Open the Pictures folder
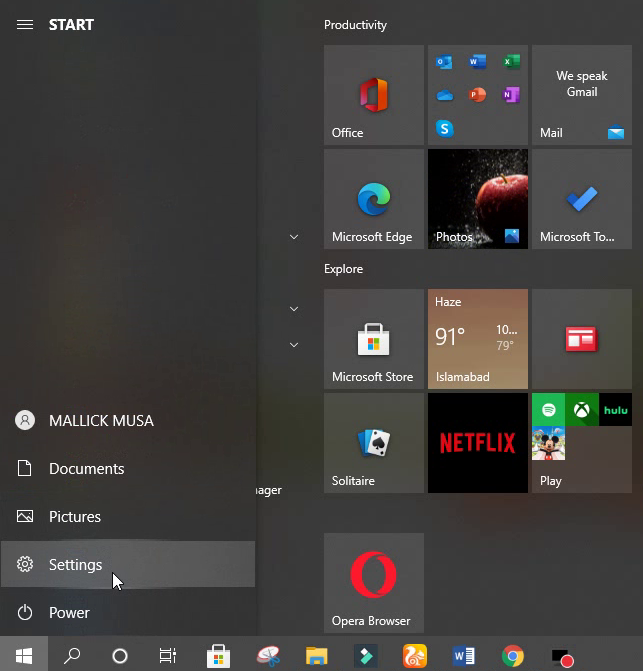 pyautogui.click(x=127, y=517)
